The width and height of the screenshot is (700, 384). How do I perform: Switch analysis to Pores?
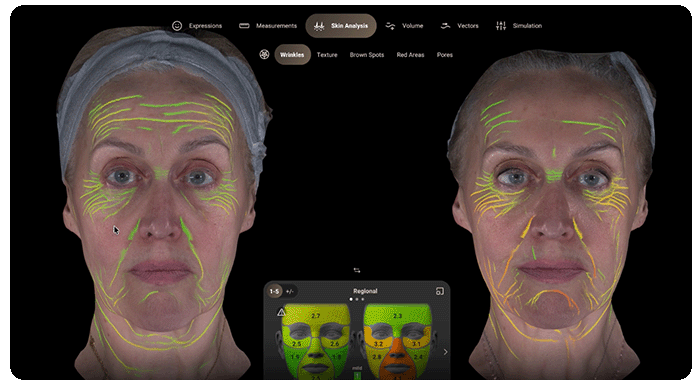(445, 55)
